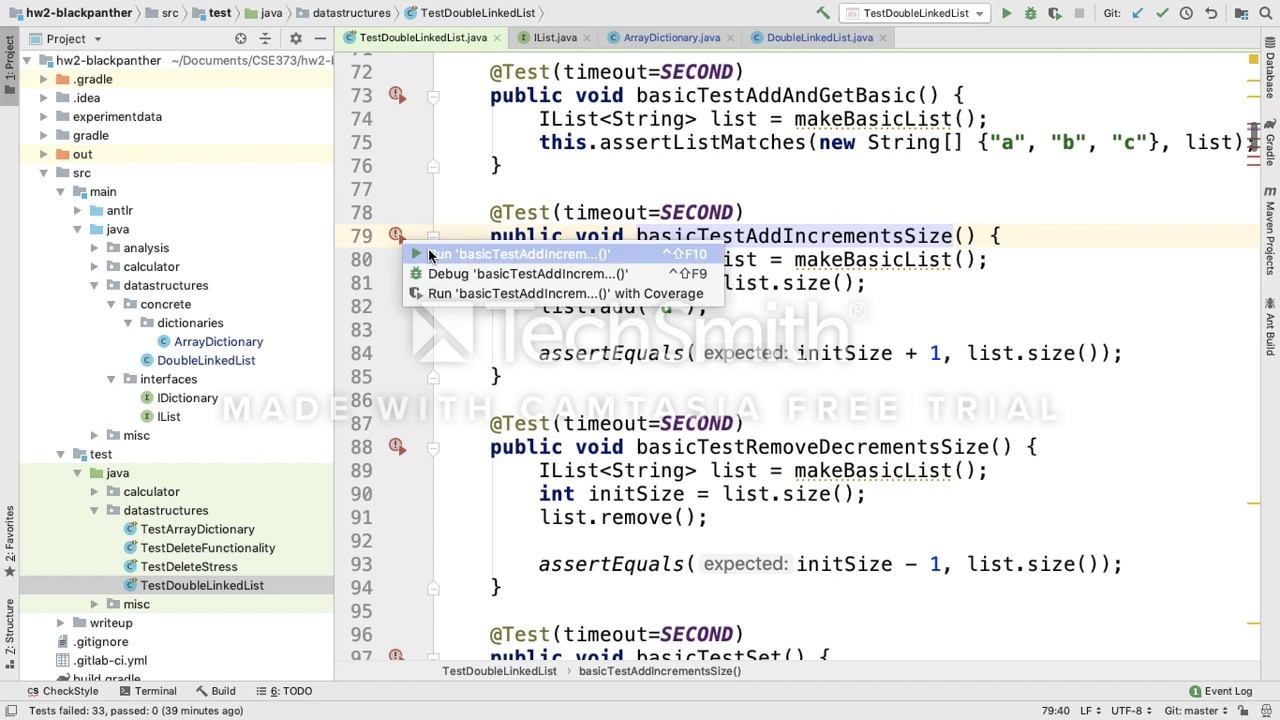The width and height of the screenshot is (1280, 720).
Task: Collapse the src folder in tree
Action: click(x=44, y=173)
